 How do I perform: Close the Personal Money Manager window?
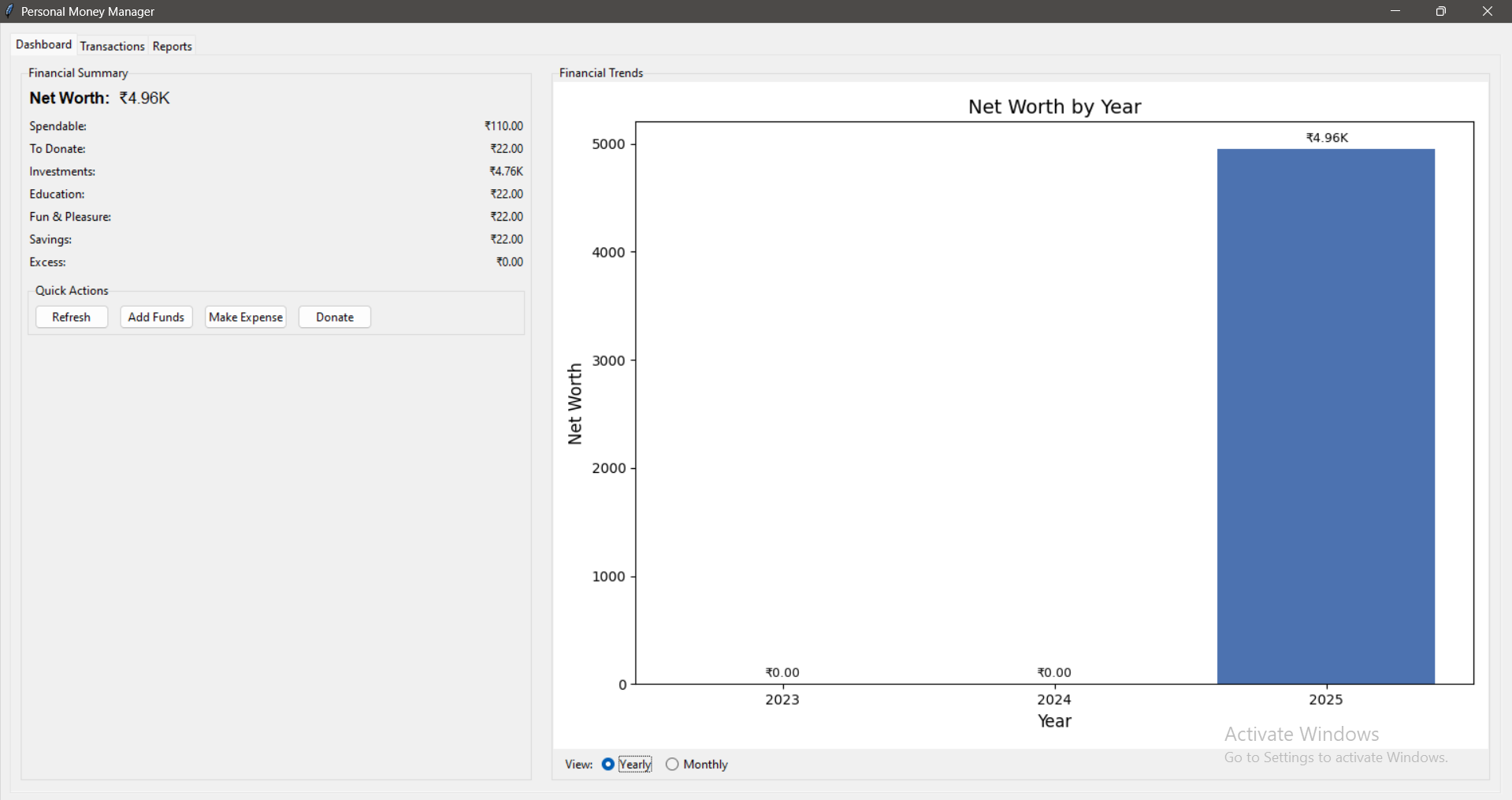pyautogui.click(x=1487, y=11)
